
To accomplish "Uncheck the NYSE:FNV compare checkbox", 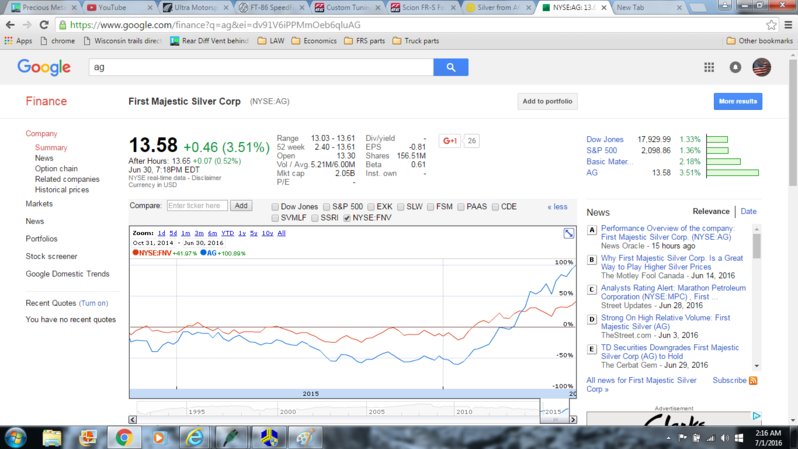I will pos(347,218).
